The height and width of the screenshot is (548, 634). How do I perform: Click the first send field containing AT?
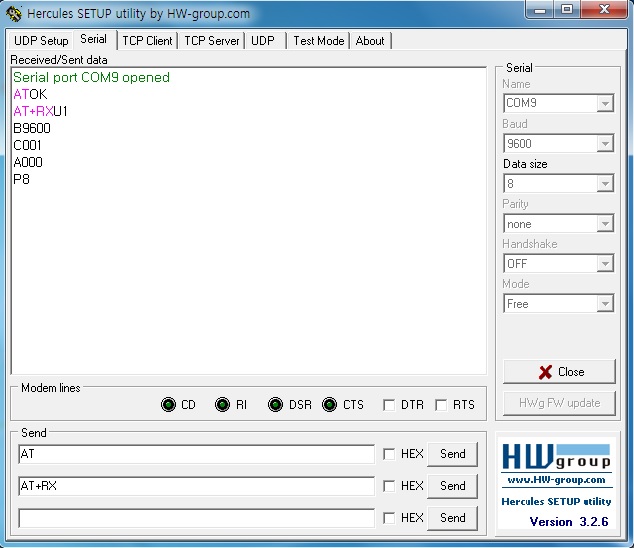(196, 454)
